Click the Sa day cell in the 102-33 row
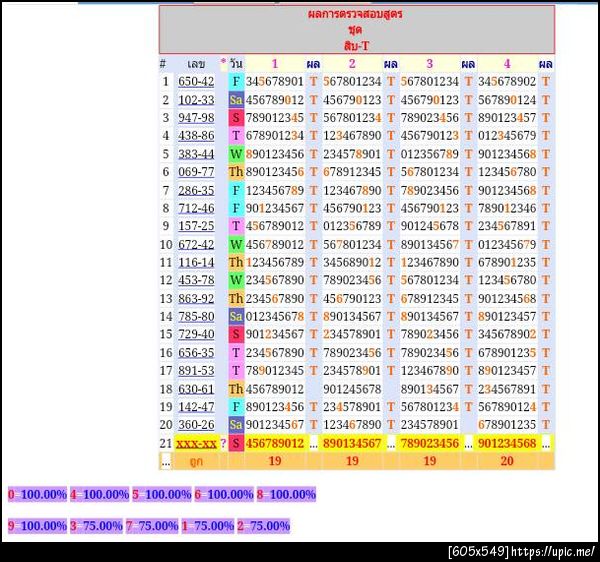 236,100
